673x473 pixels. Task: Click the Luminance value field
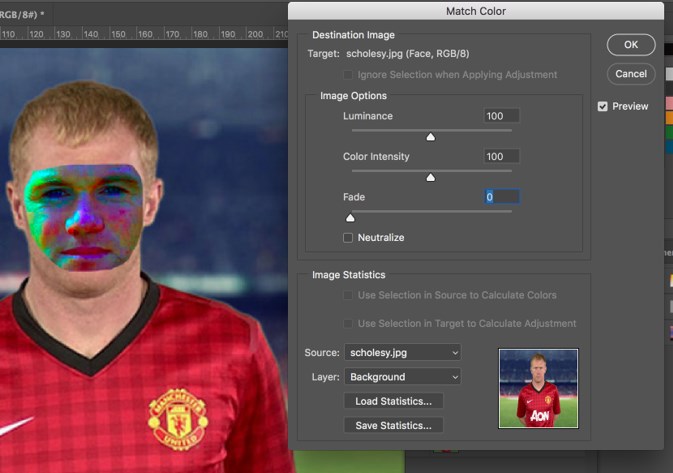[x=501, y=116]
